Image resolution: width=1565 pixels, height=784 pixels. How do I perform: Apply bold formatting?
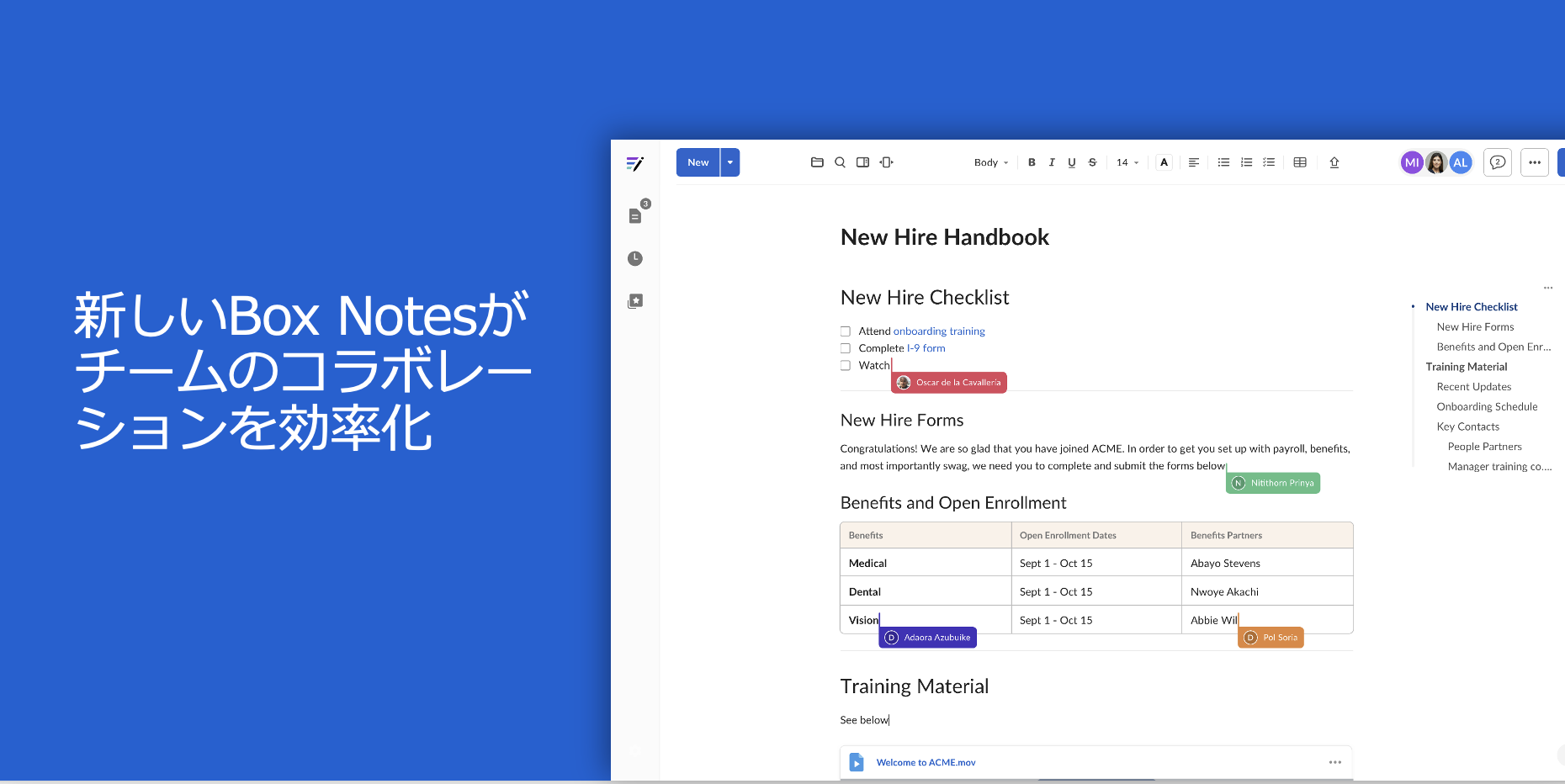[x=1032, y=162]
